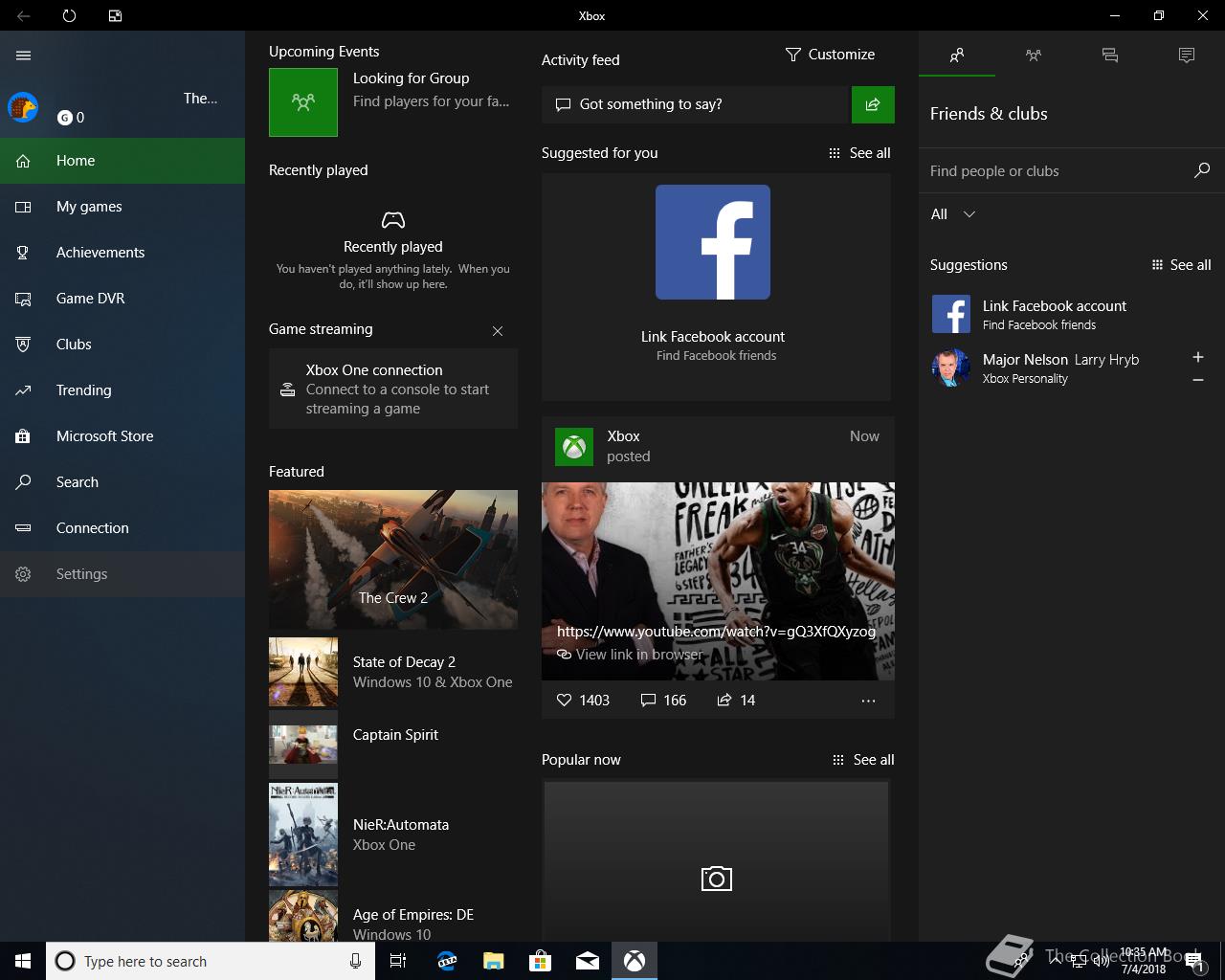1225x980 pixels.
Task: Click the Recently played controller icon
Action: point(393,220)
